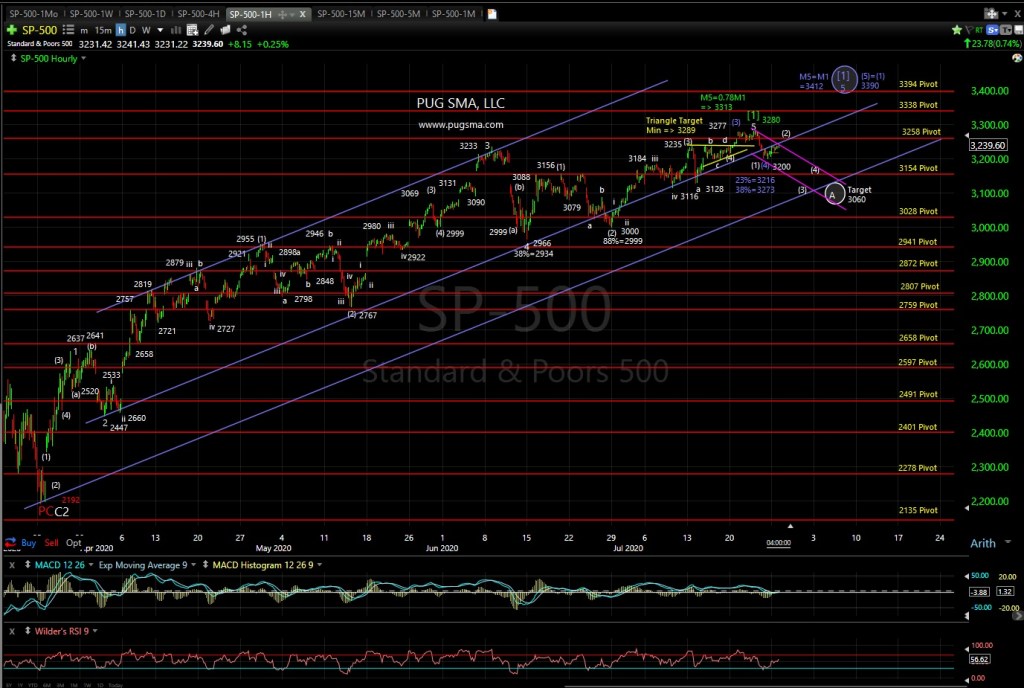Viewport: 1024px width, 688px height.
Task: Click the 3258 Pivot label
Action: (x=921, y=132)
